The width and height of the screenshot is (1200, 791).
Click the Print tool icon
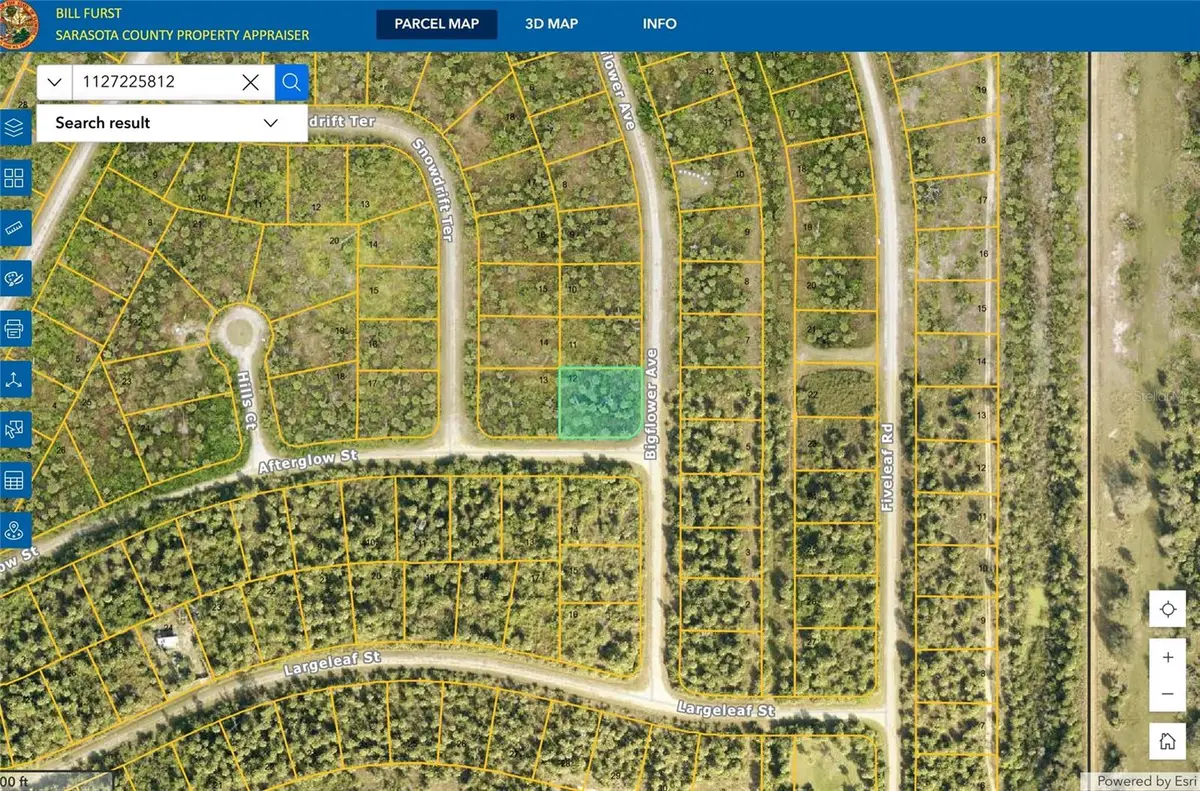14,328
